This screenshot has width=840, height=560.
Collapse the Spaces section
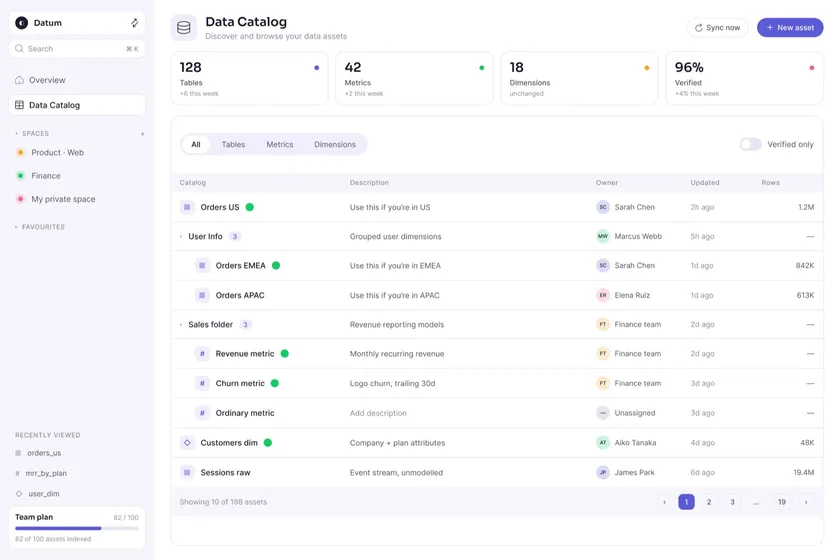(16, 133)
